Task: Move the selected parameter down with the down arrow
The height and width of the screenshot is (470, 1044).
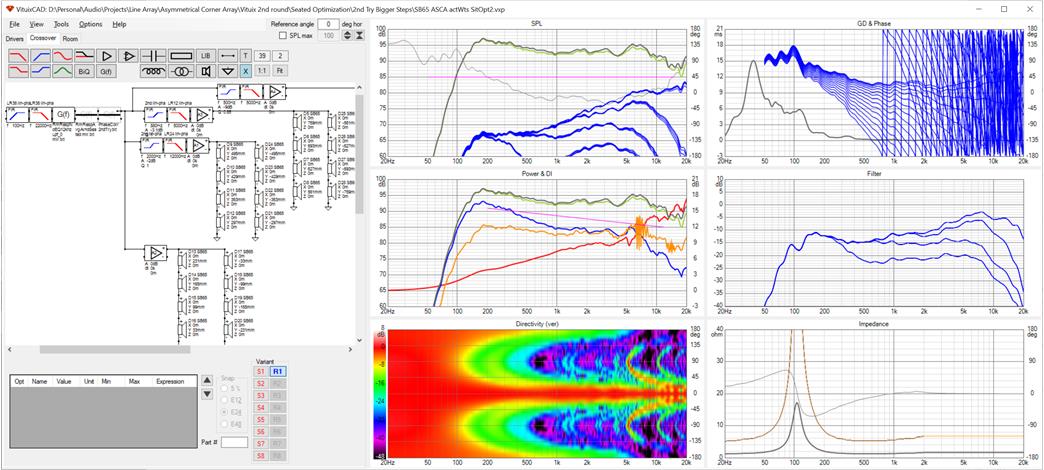Action: (207, 394)
